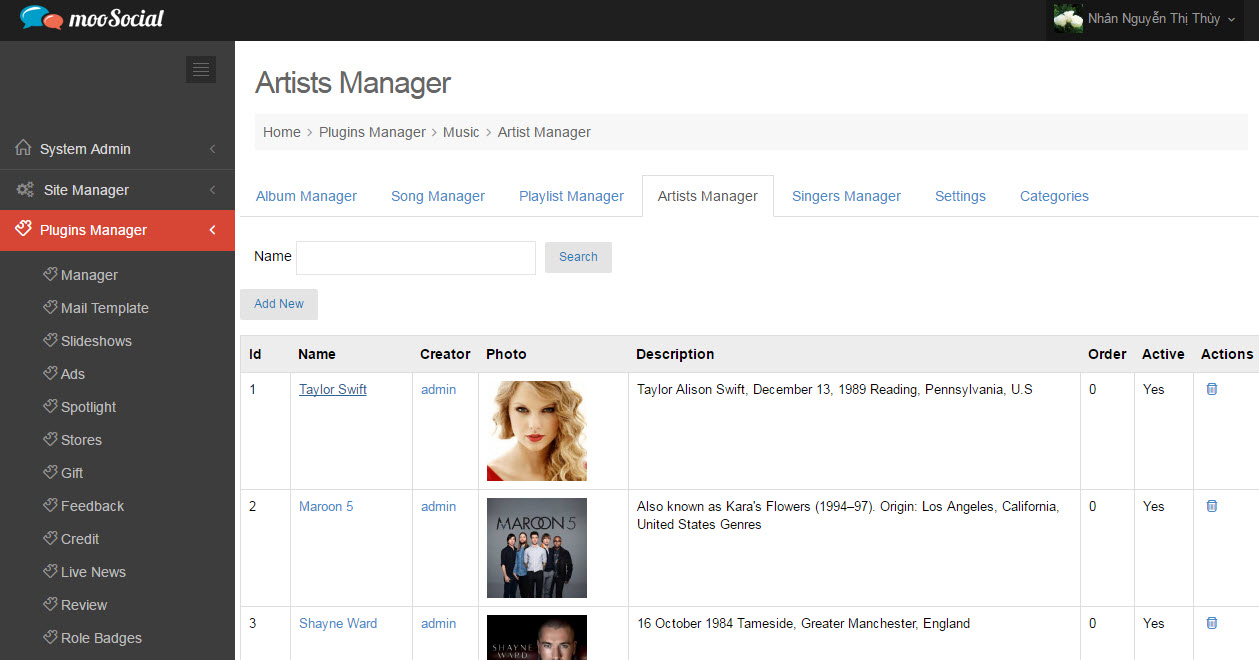Image resolution: width=1259 pixels, height=660 pixels.
Task: Click the tag icon beside Live News
Action: 50,571
